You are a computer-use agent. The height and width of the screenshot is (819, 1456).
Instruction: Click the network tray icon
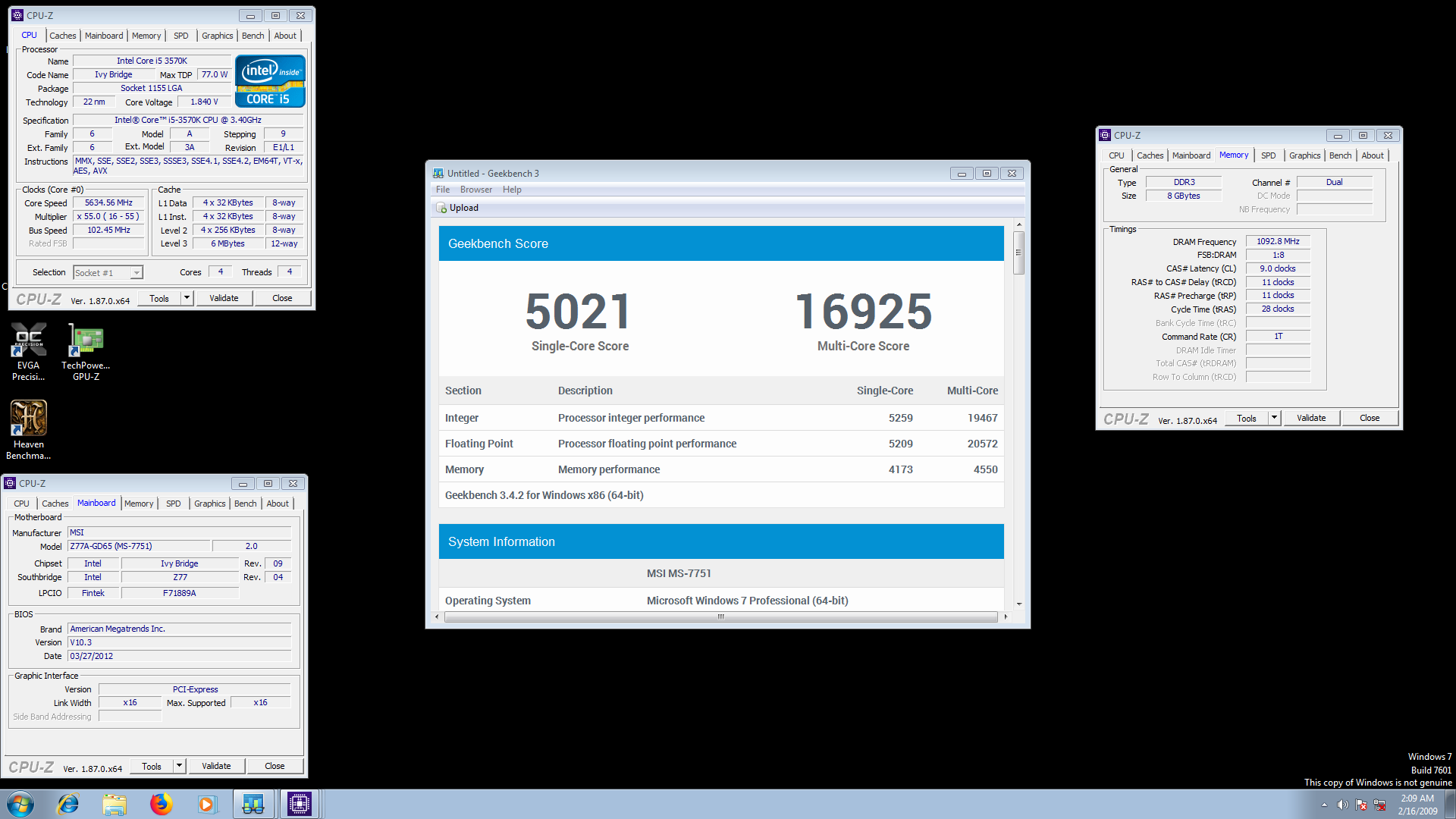(x=1379, y=805)
